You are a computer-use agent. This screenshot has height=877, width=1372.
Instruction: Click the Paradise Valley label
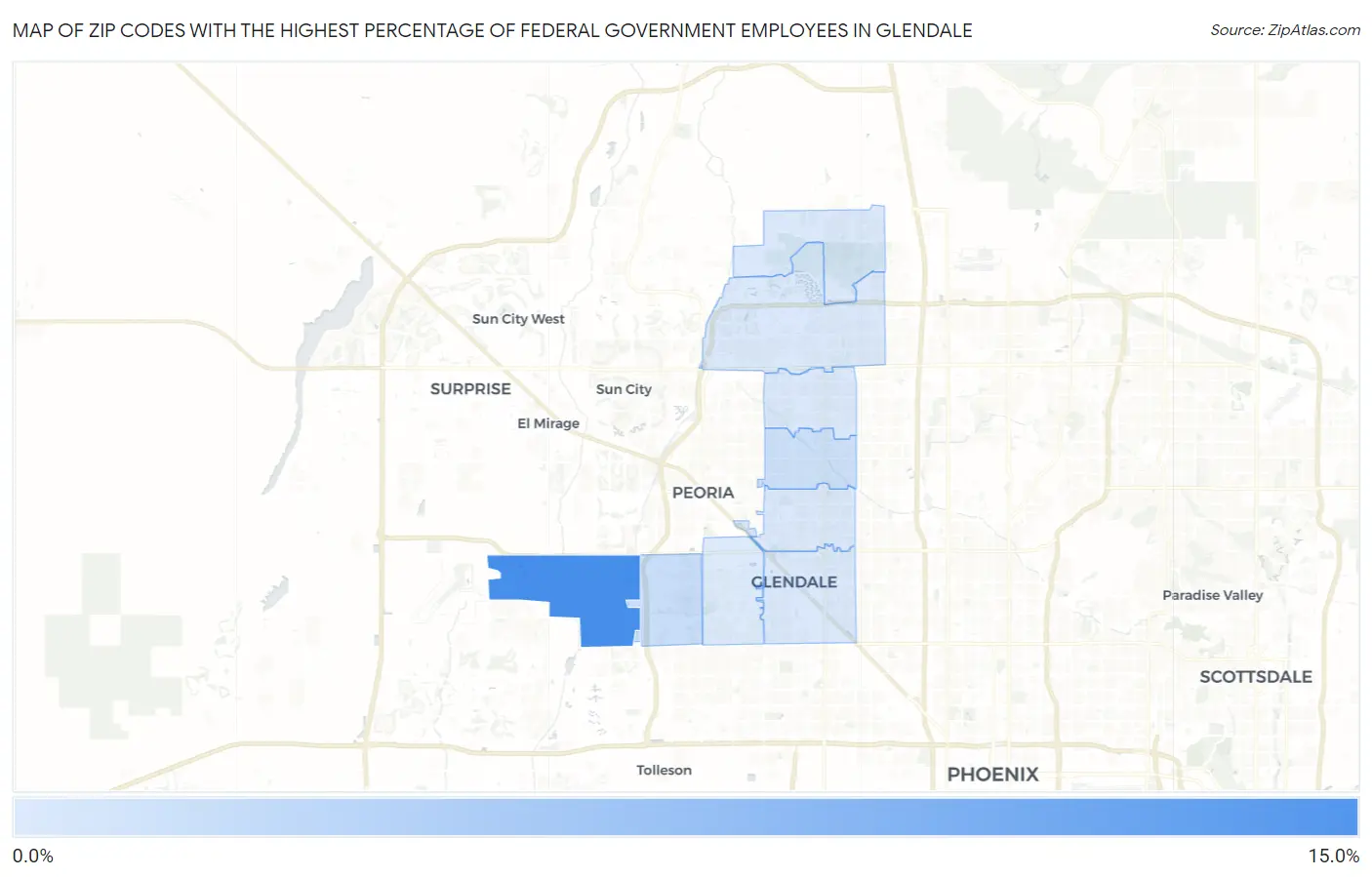click(x=1213, y=594)
